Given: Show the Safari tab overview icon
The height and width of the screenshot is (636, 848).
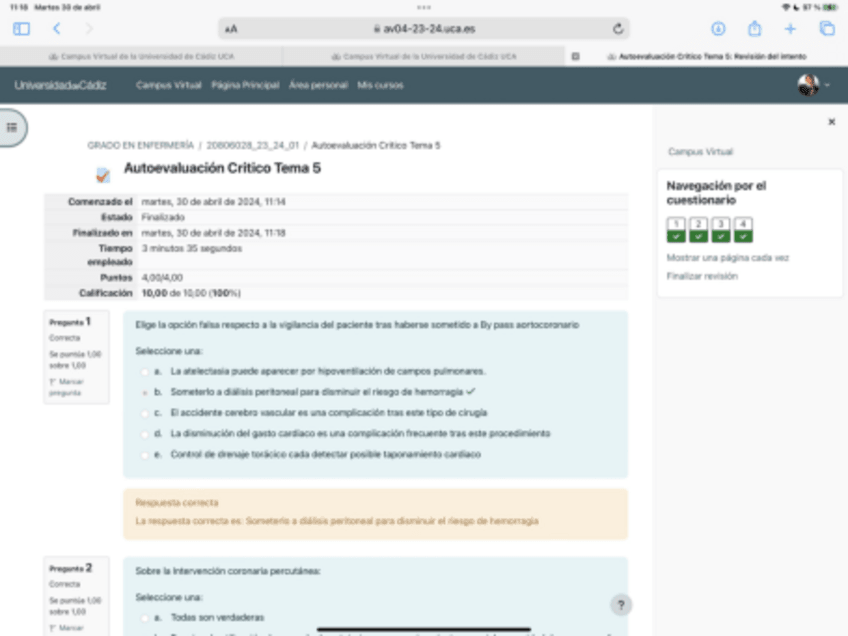Looking at the screenshot, I should coord(826,29).
